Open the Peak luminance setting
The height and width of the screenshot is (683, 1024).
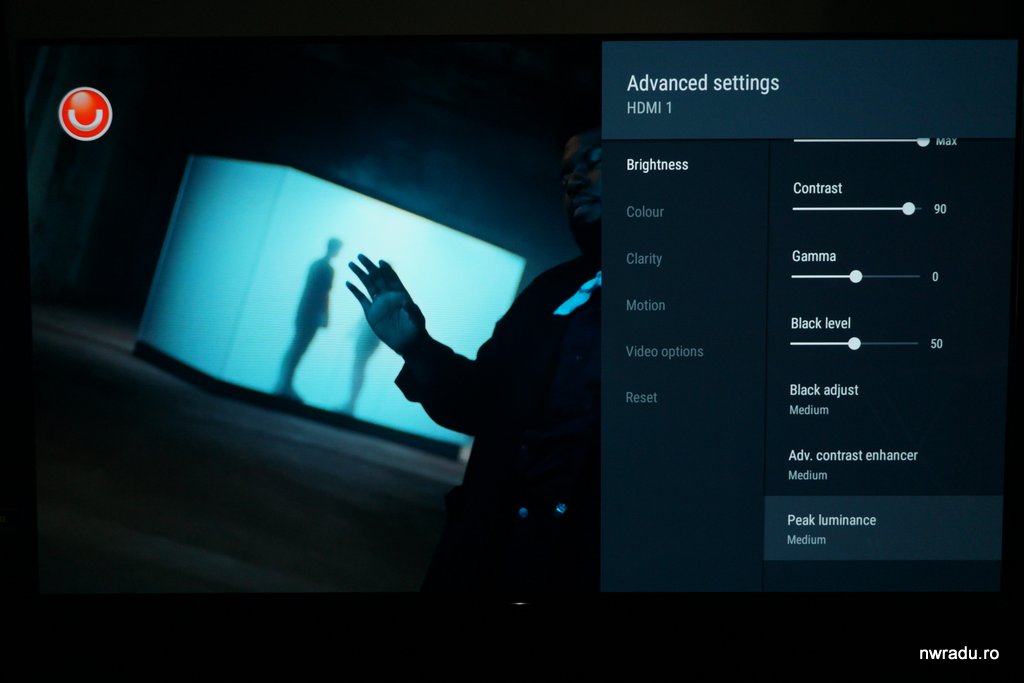coord(883,528)
